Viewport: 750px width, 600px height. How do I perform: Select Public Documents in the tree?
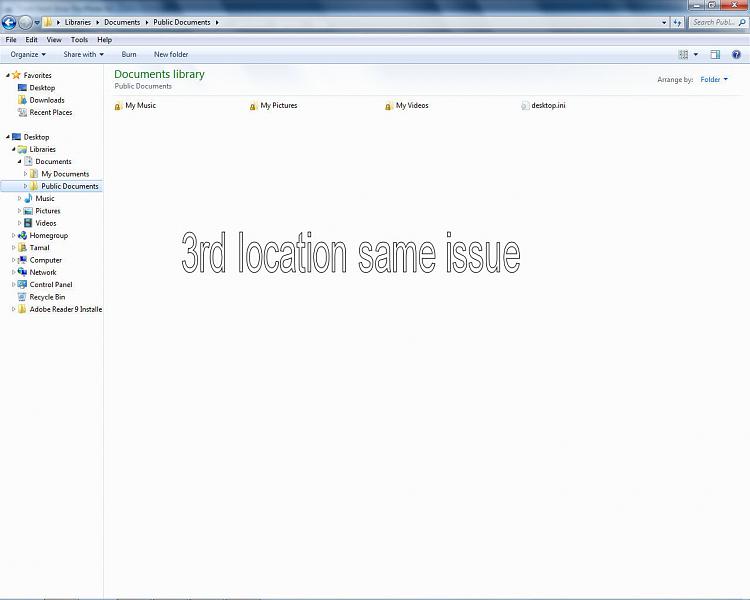coord(64,186)
